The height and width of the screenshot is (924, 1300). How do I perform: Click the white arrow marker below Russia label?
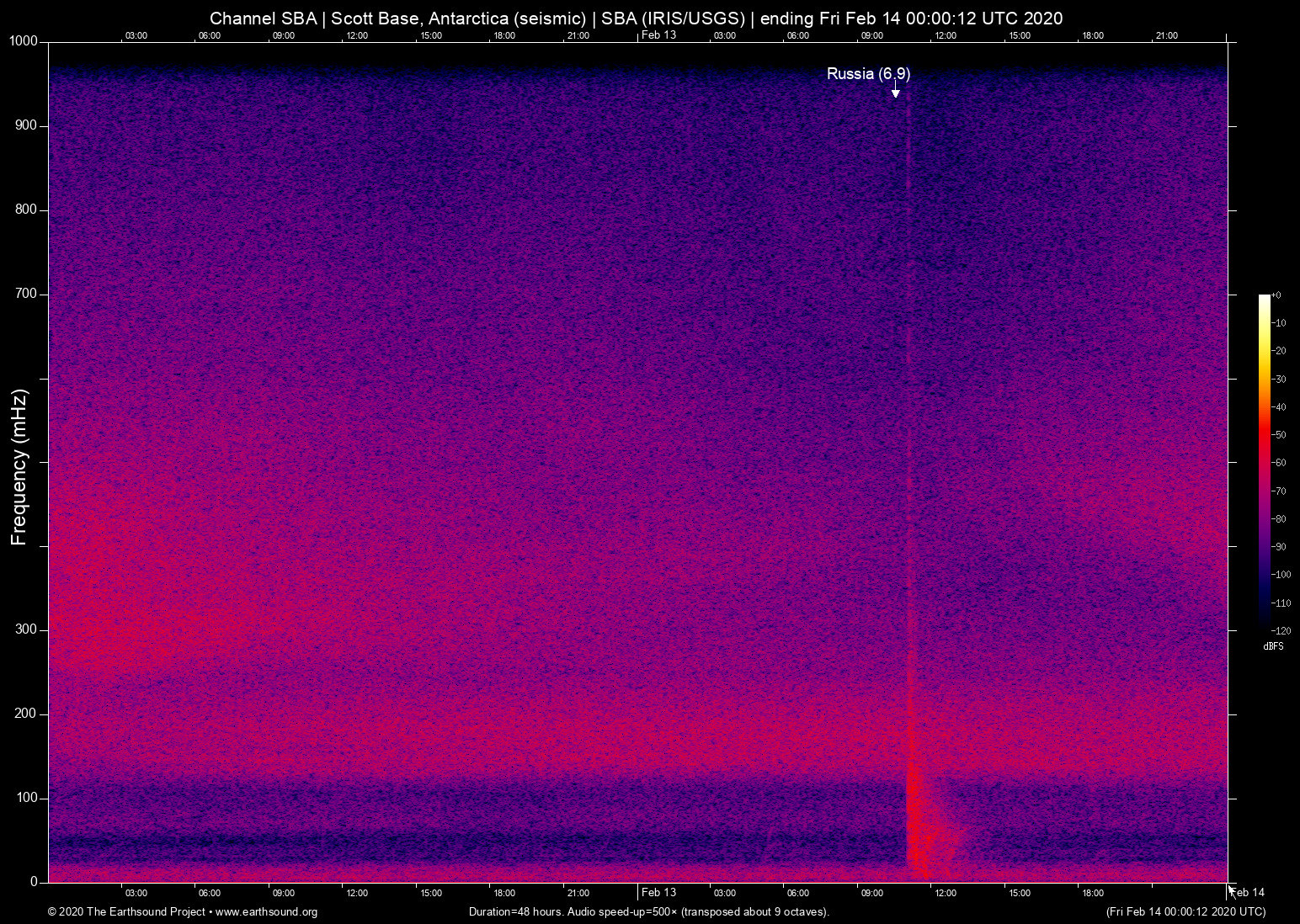(x=895, y=93)
